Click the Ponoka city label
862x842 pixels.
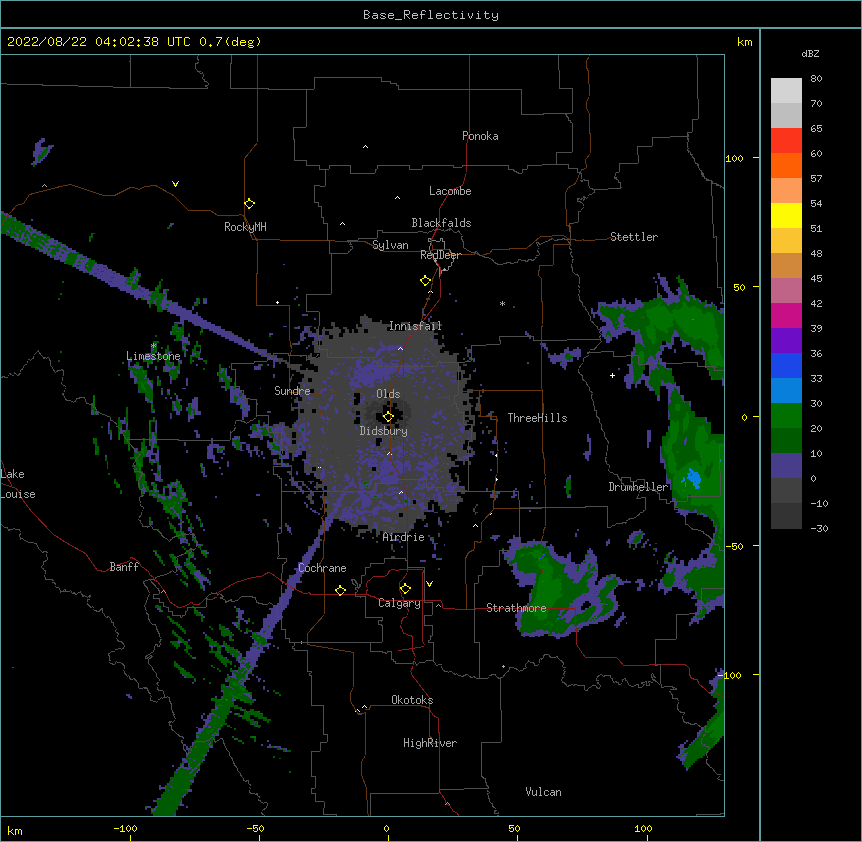480,136
